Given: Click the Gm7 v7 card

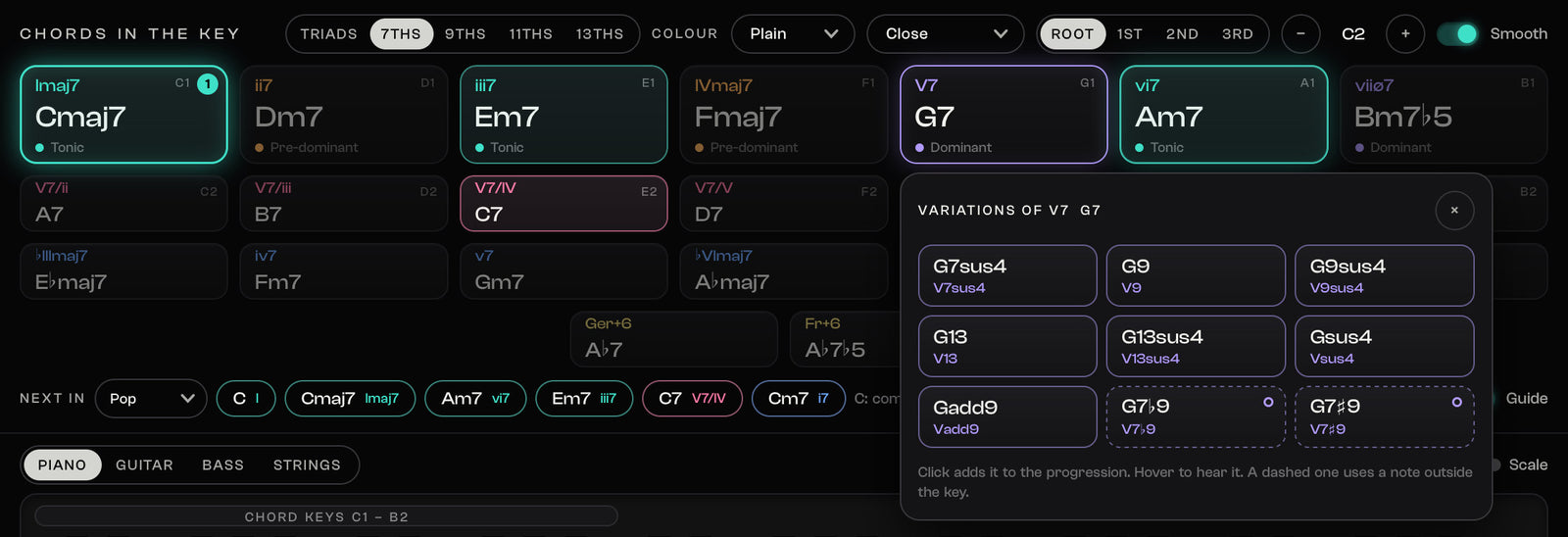Looking at the screenshot, I should (x=563, y=271).
